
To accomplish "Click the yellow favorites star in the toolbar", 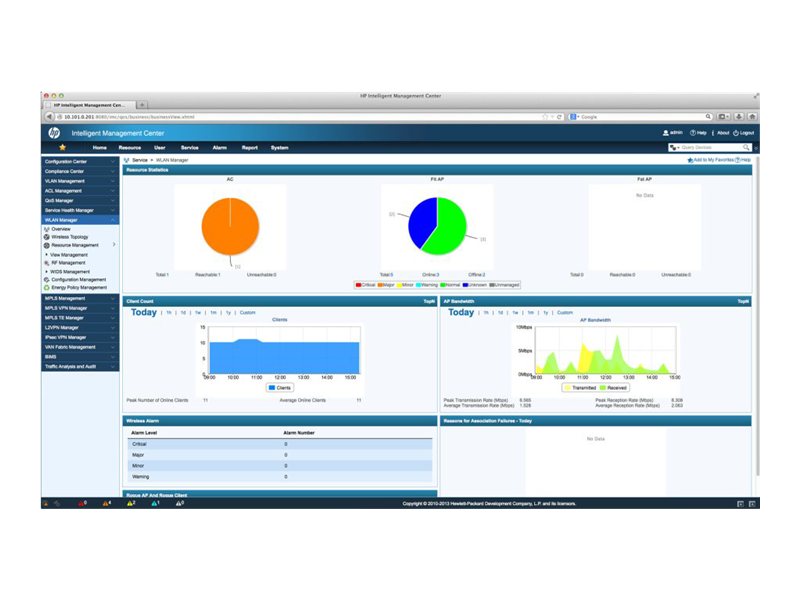I will (62, 147).
